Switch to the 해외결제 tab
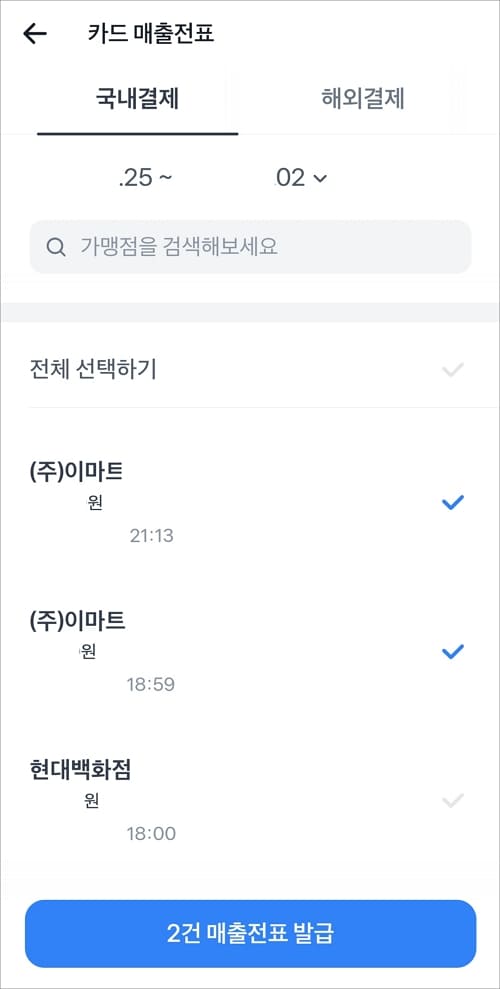 [x=363, y=99]
